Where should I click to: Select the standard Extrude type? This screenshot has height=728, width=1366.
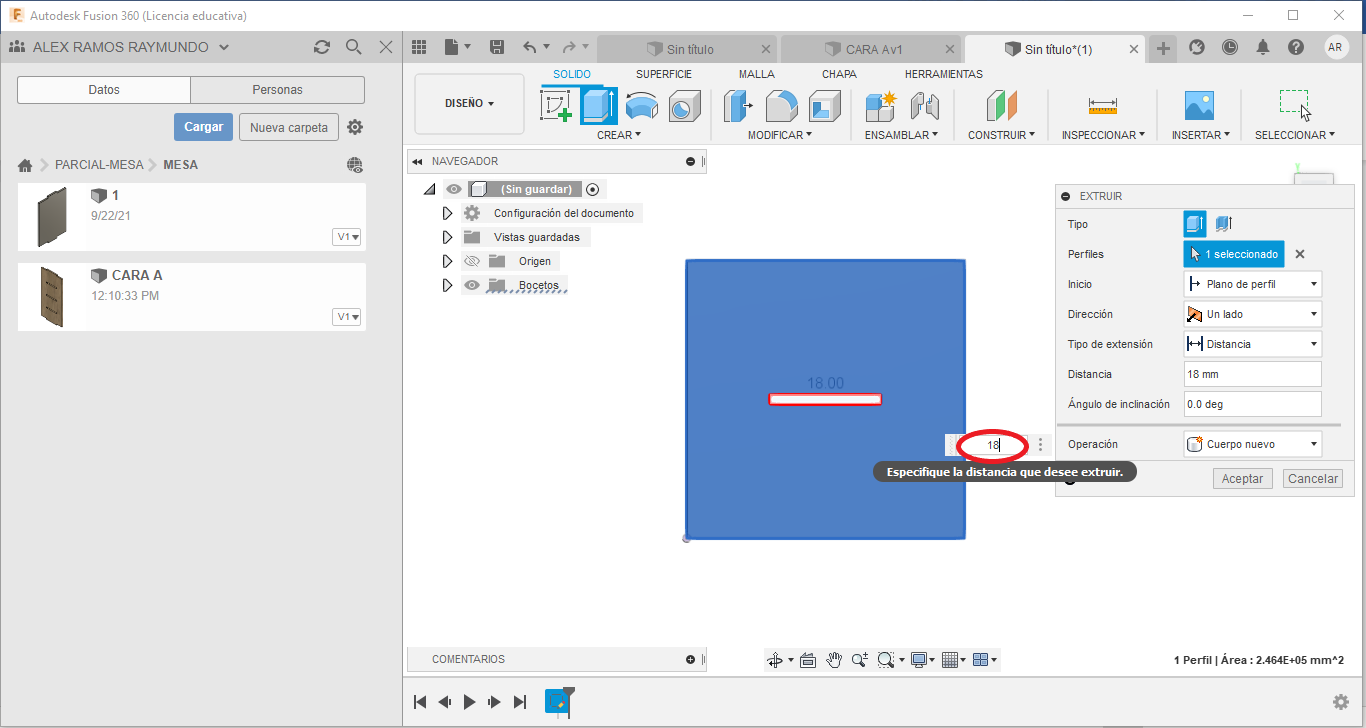(1194, 224)
